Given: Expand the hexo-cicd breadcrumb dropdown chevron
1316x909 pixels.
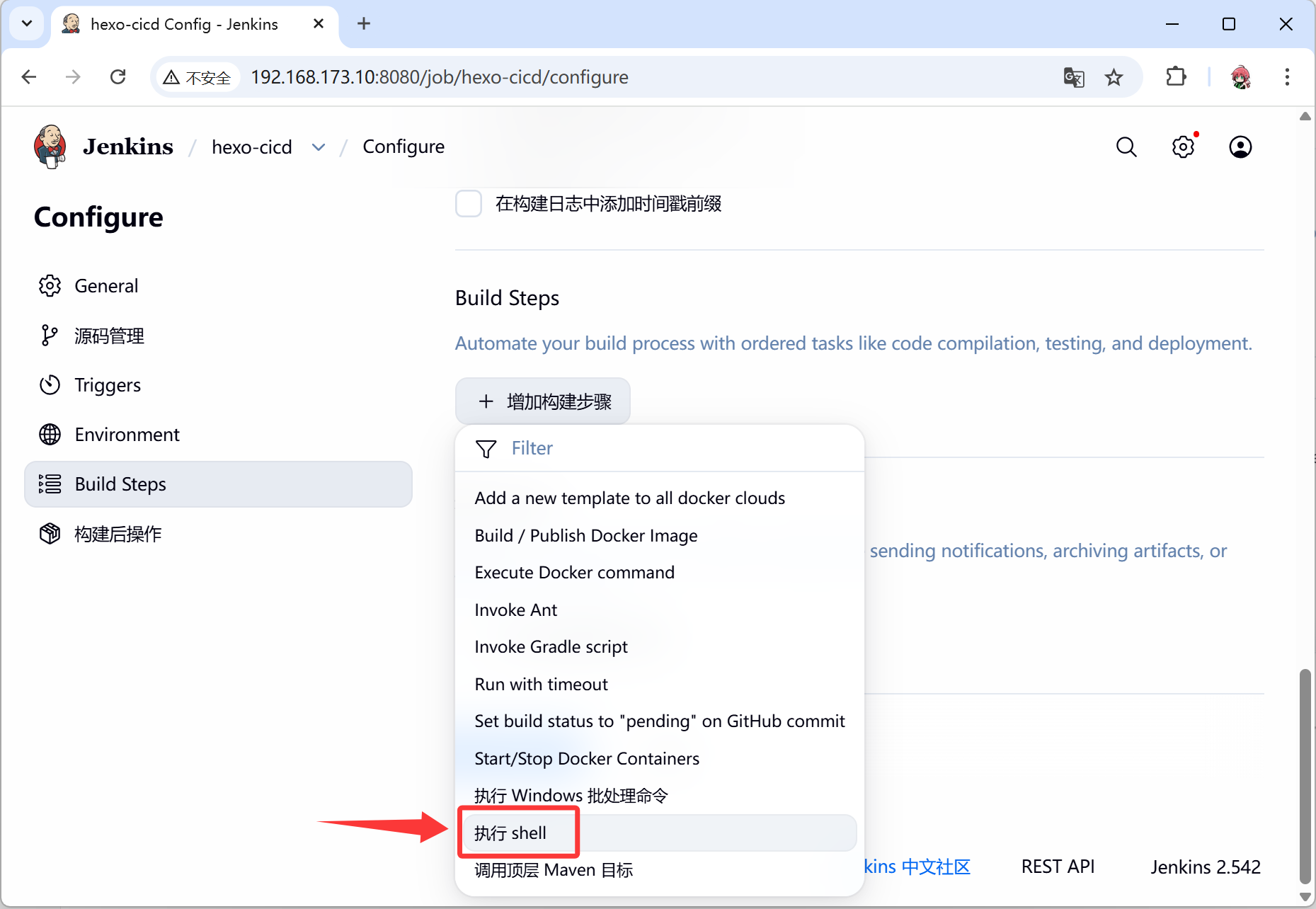Looking at the screenshot, I should tap(319, 147).
